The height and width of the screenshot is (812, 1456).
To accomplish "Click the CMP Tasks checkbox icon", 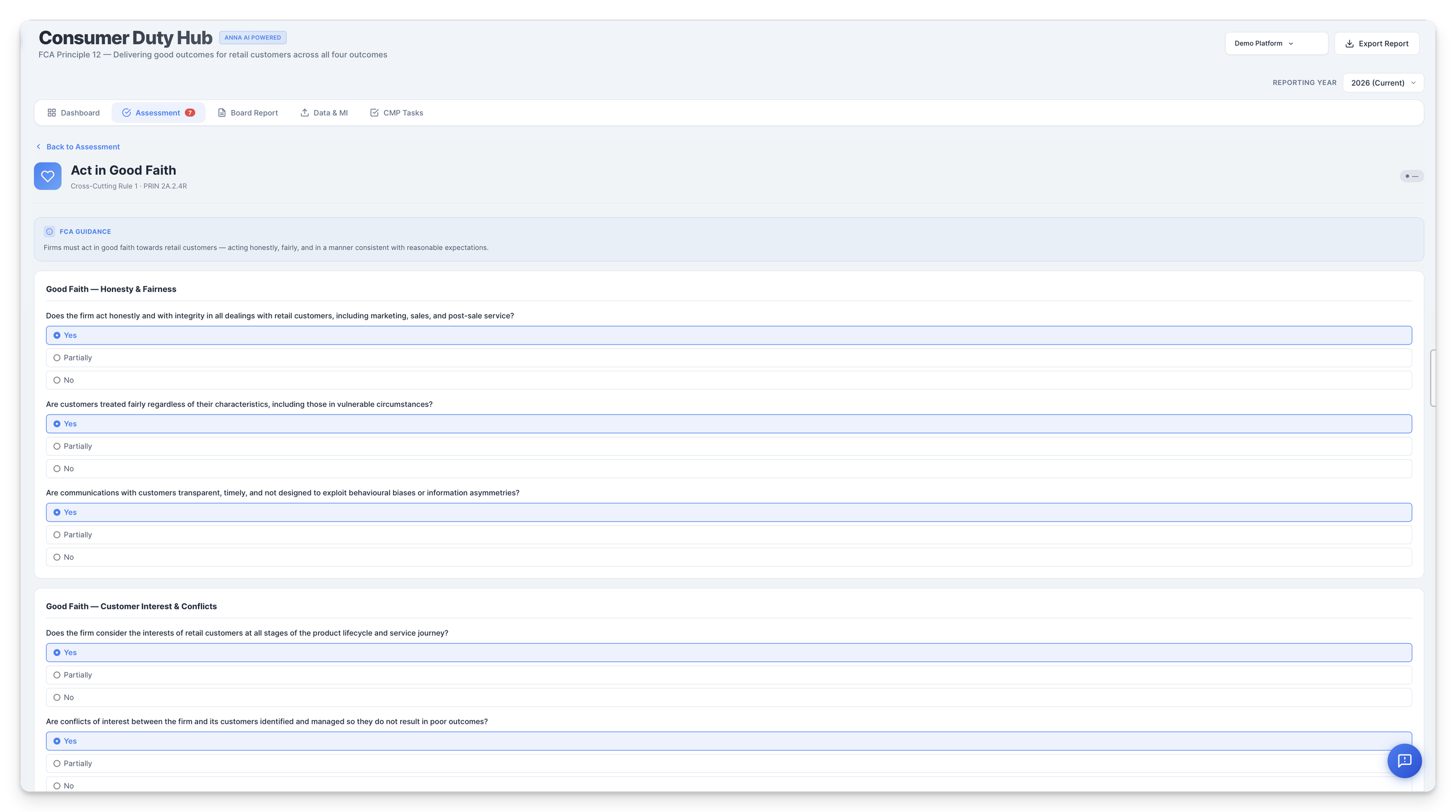I will [x=374, y=113].
